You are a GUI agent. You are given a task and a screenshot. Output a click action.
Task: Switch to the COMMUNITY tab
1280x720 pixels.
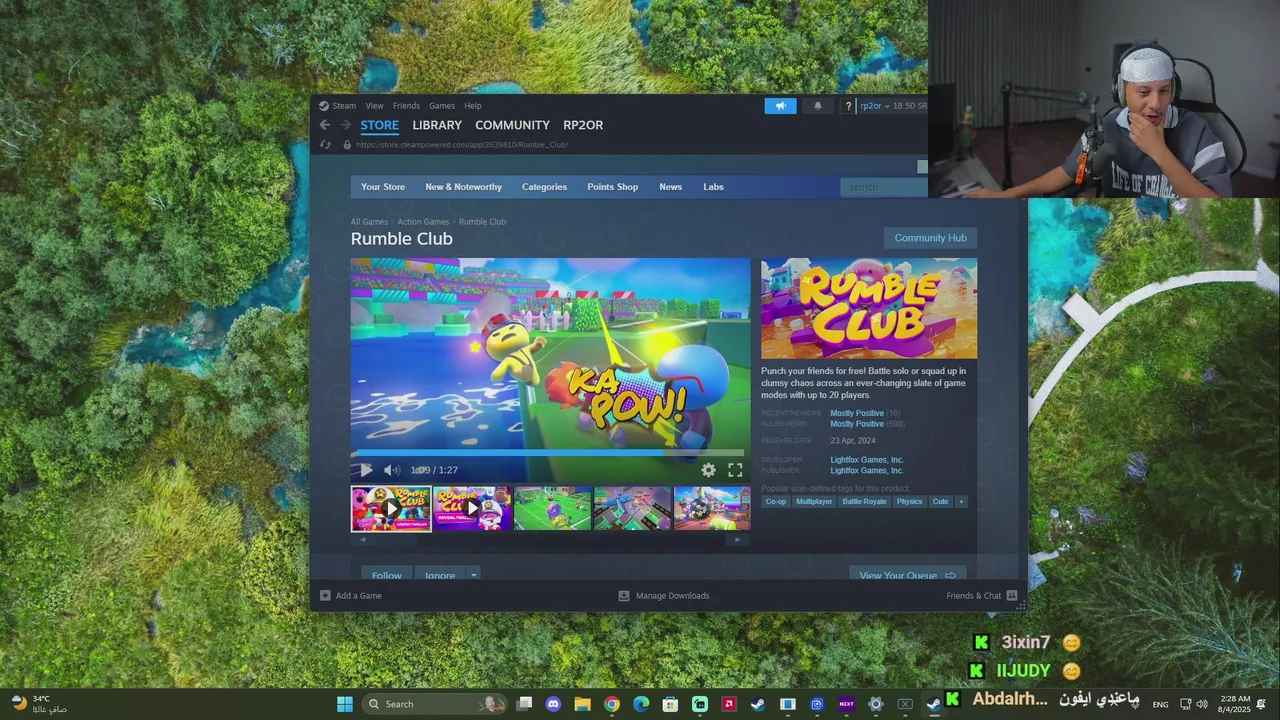click(x=512, y=125)
